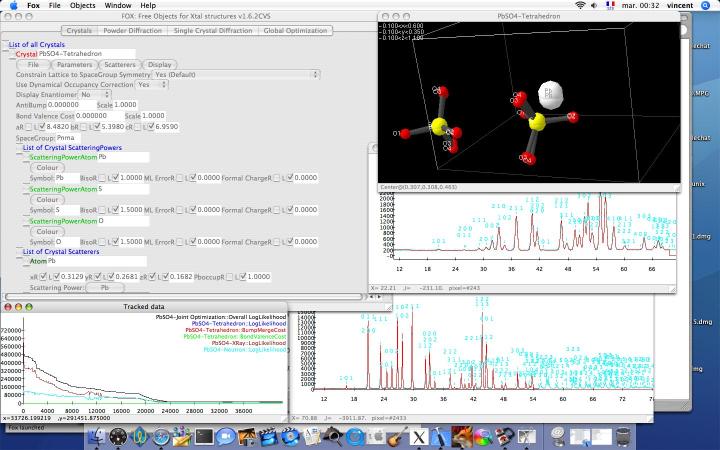The height and width of the screenshot is (450, 720).
Task: Open GarageBand guitar icon in dock
Action: tap(397, 436)
